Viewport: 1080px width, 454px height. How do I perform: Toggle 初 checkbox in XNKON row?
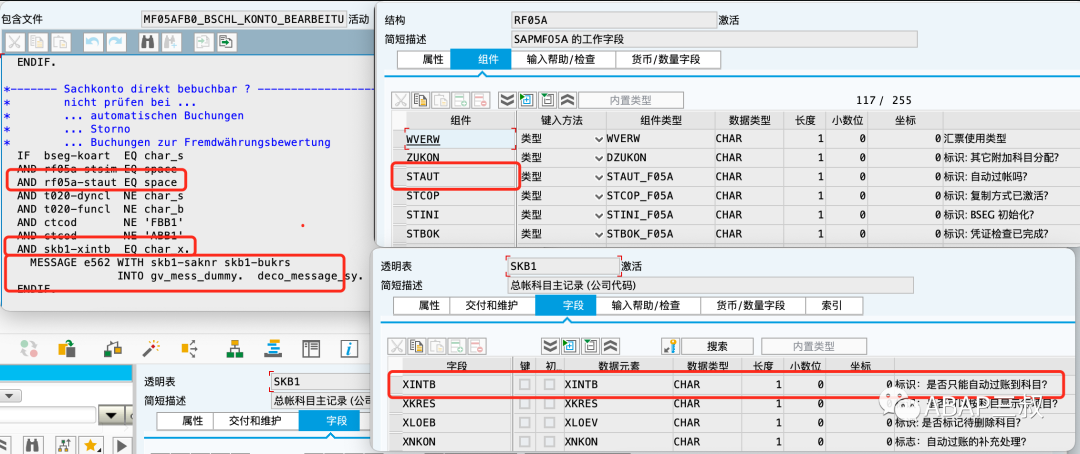coord(549,442)
